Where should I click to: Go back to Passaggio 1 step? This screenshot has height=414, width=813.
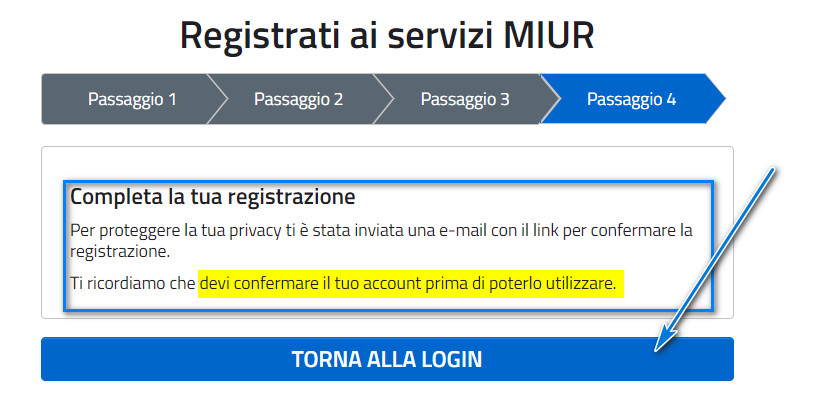click(x=132, y=99)
